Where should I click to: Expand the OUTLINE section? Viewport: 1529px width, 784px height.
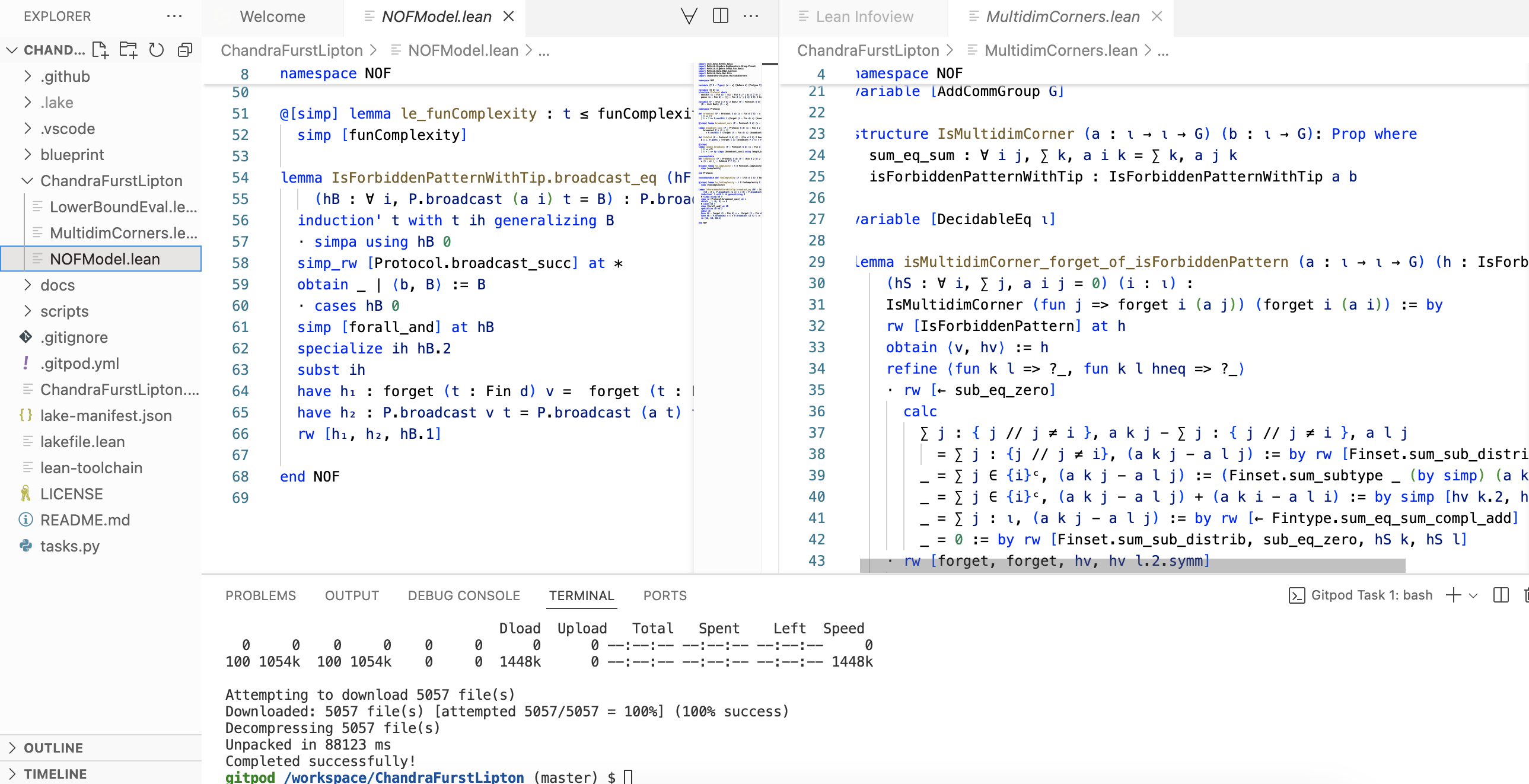click(x=53, y=748)
